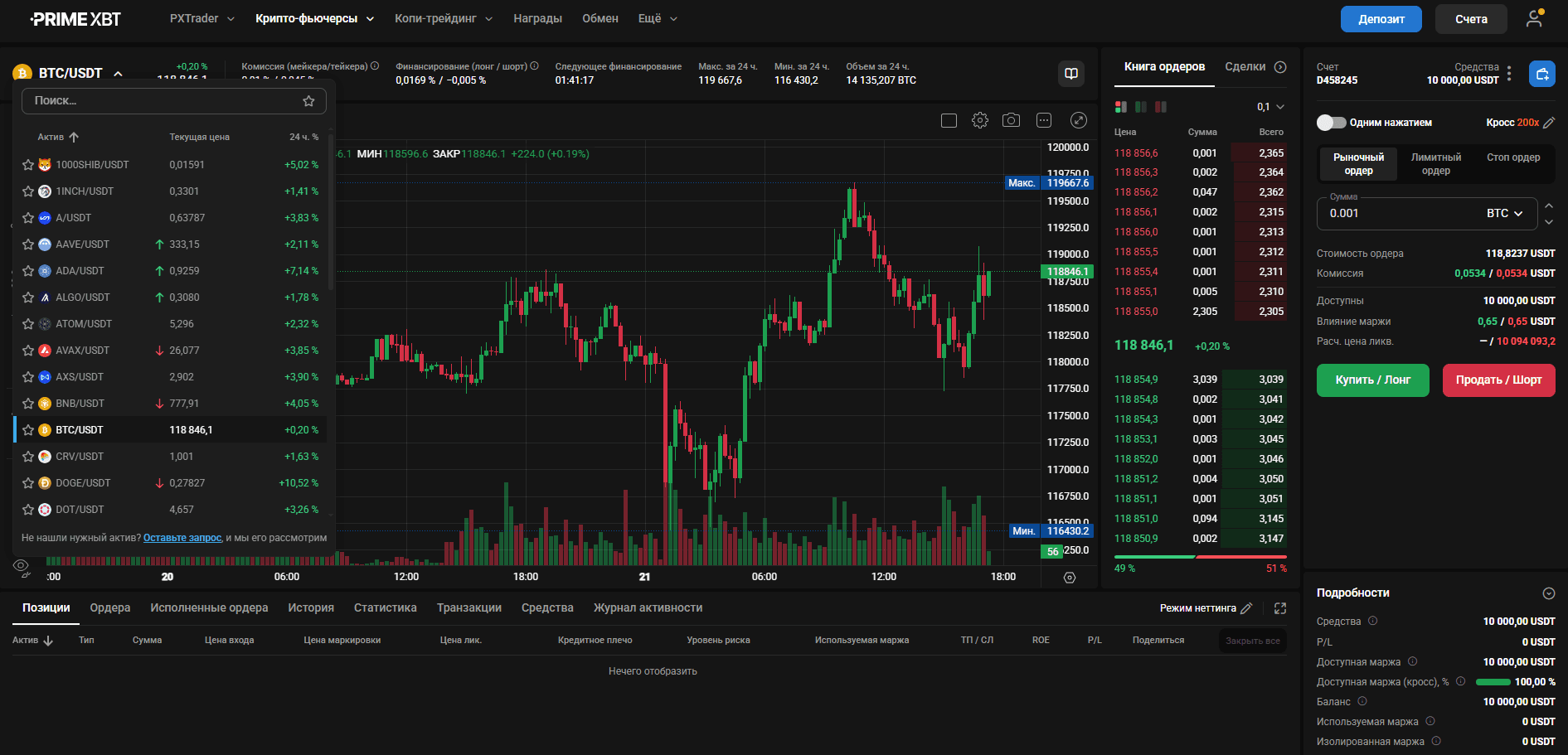Toggle the one-click trading switch

coord(1331,123)
